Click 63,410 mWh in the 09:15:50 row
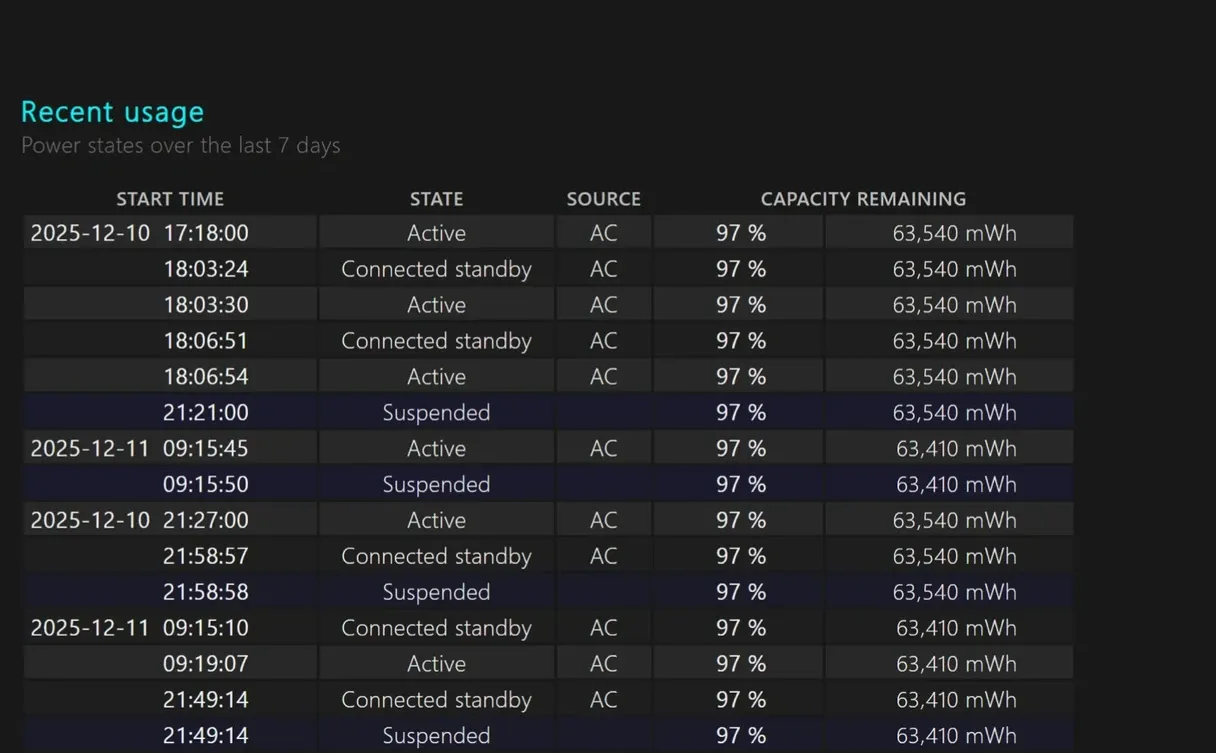This screenshot has height=753, width=1216. (x=955, y=485)
